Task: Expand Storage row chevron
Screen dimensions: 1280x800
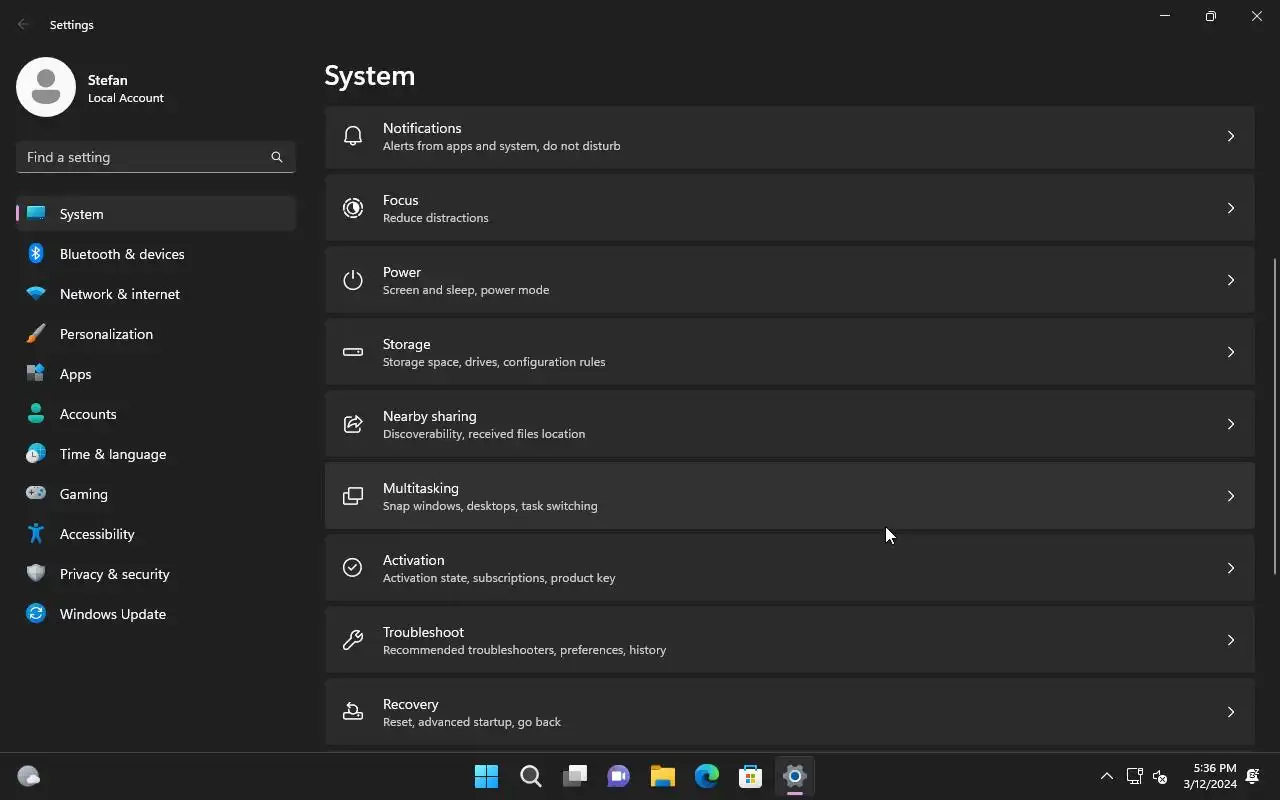Action: tap(1231, 352)
